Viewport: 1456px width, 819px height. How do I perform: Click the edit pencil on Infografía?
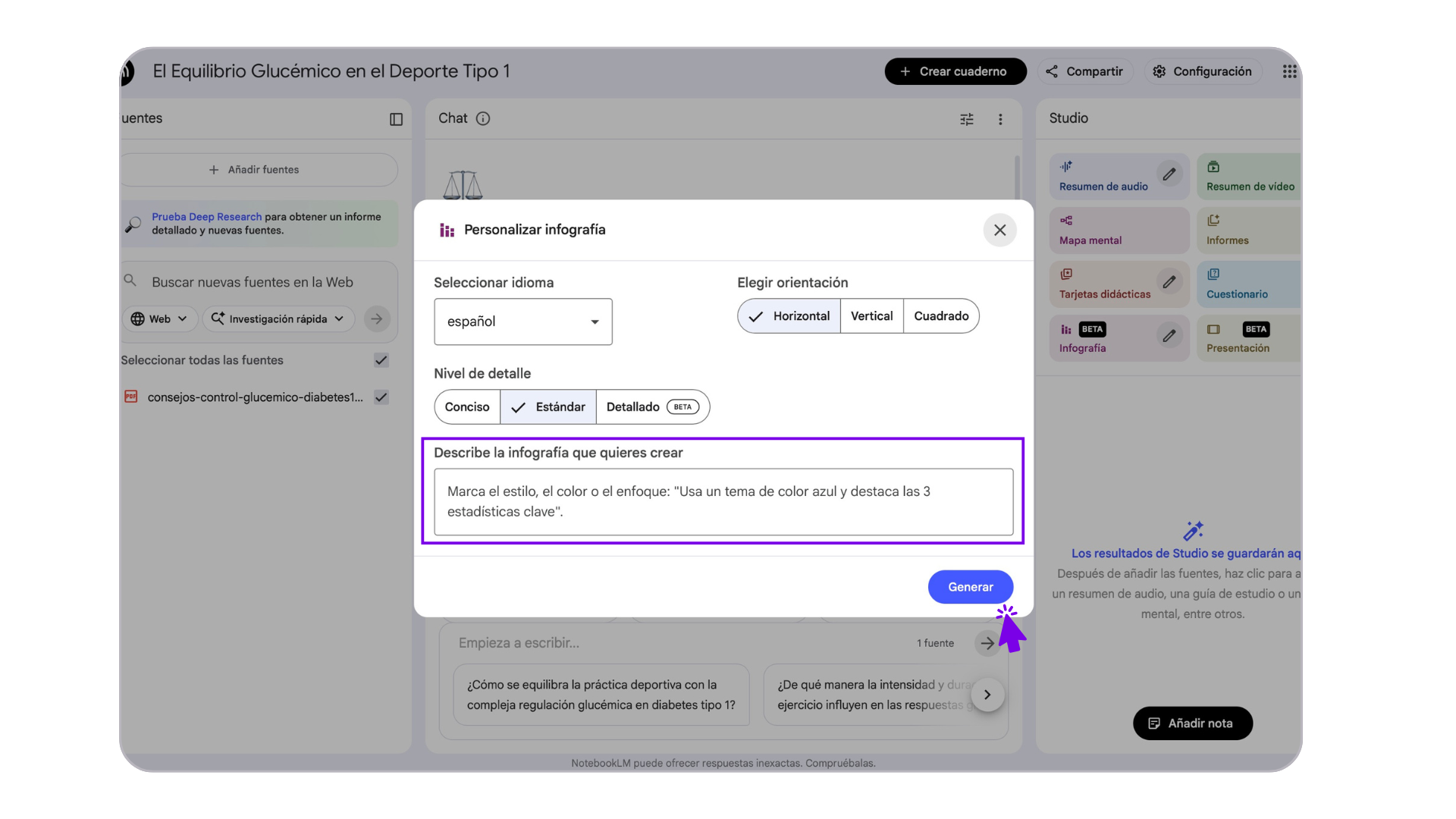coord(1169,336)
